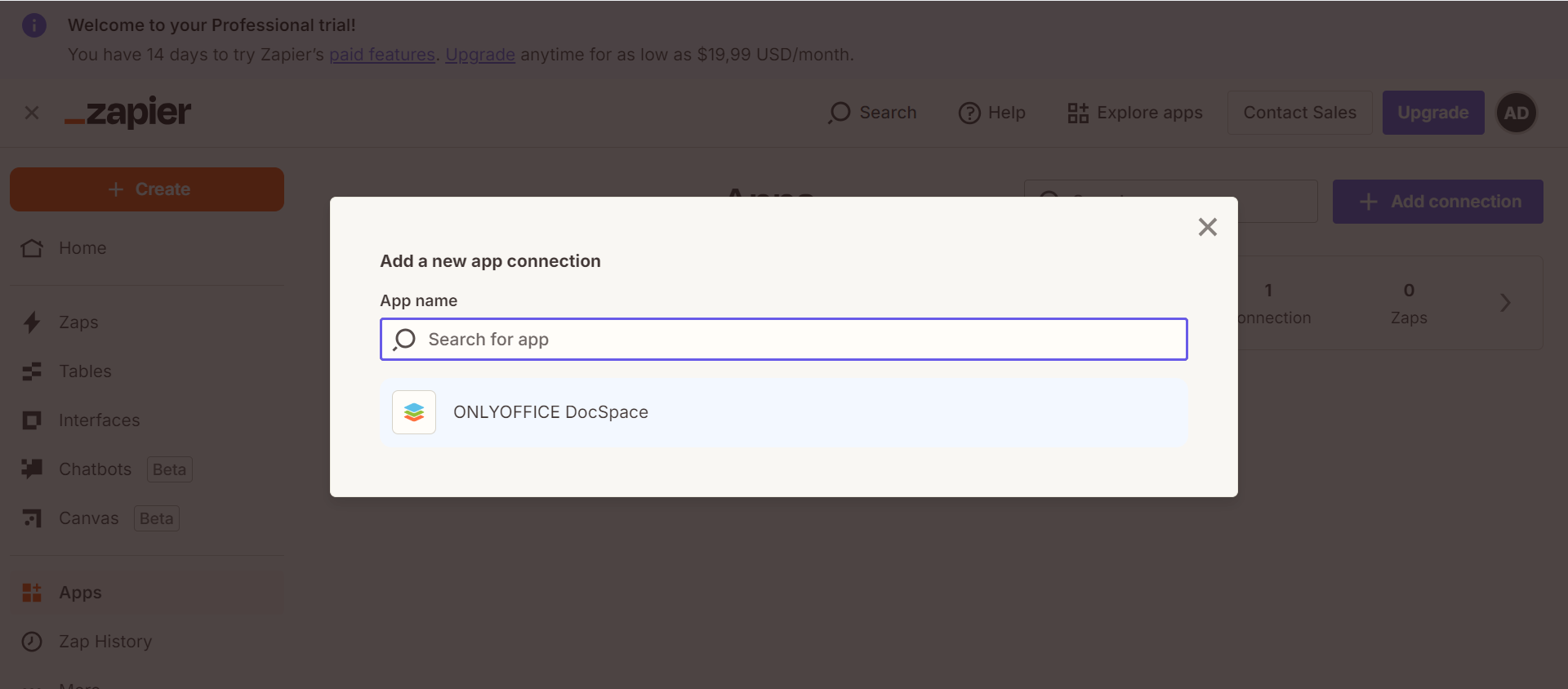
Task: Open Canvas in sidebar
Action: click(147, 518)
